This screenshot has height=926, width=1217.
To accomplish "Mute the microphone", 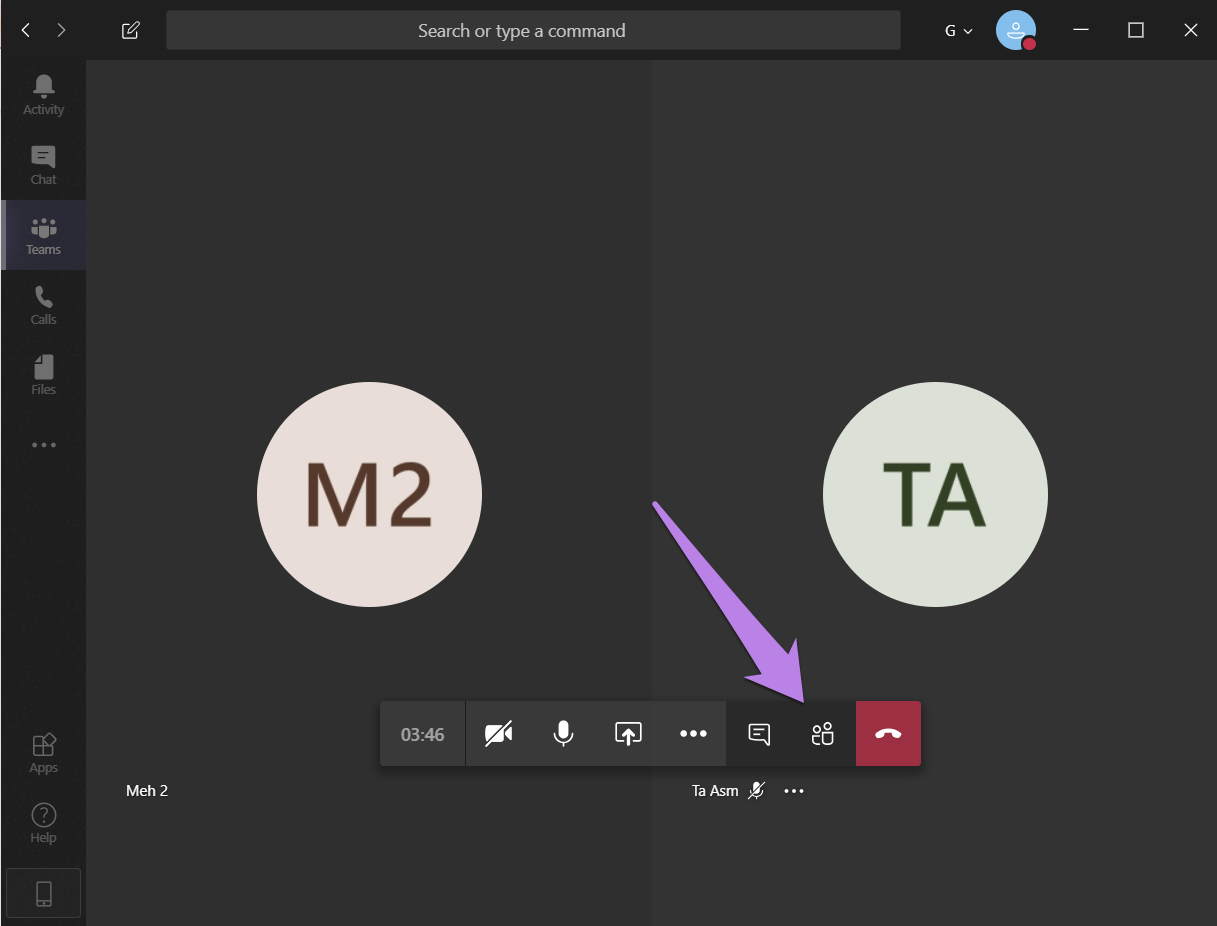I will click(563, 734).
